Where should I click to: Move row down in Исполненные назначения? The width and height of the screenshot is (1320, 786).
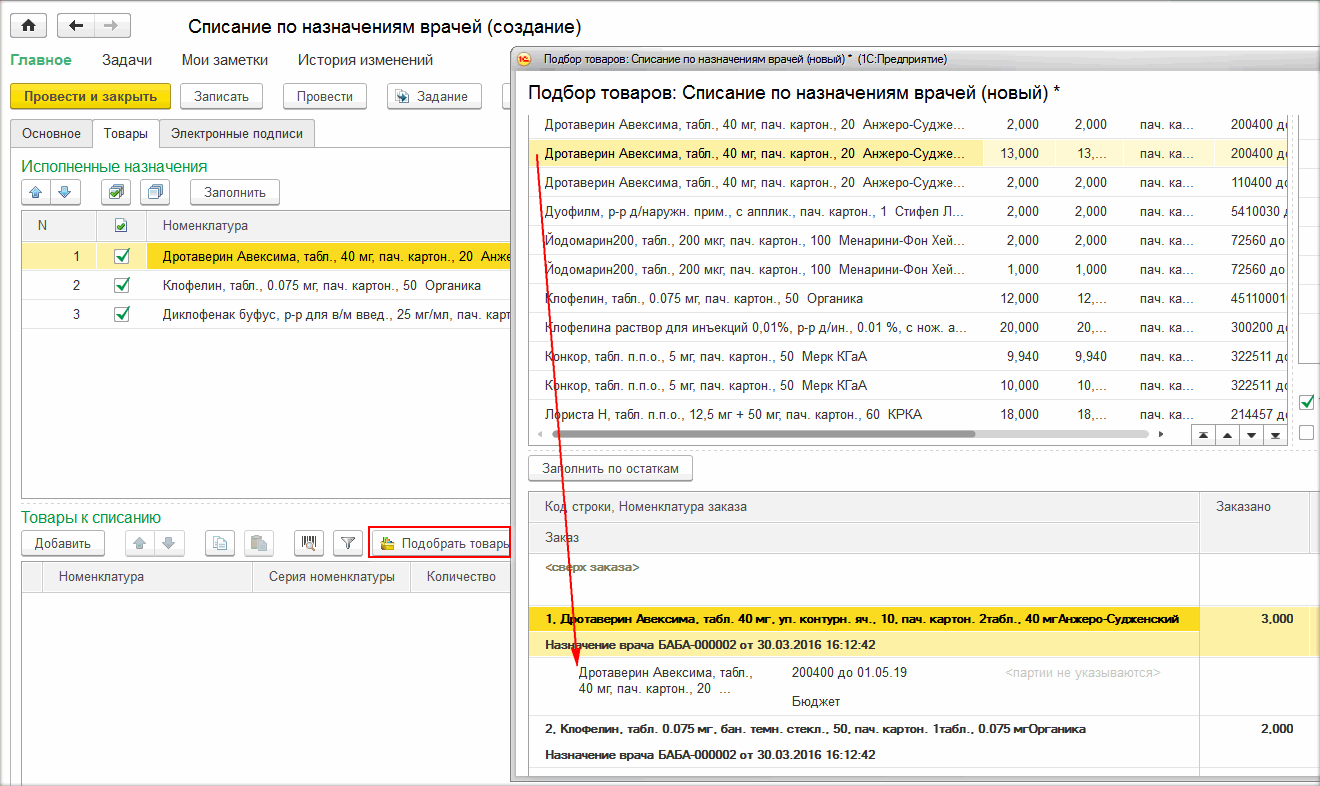coord(64,192)
